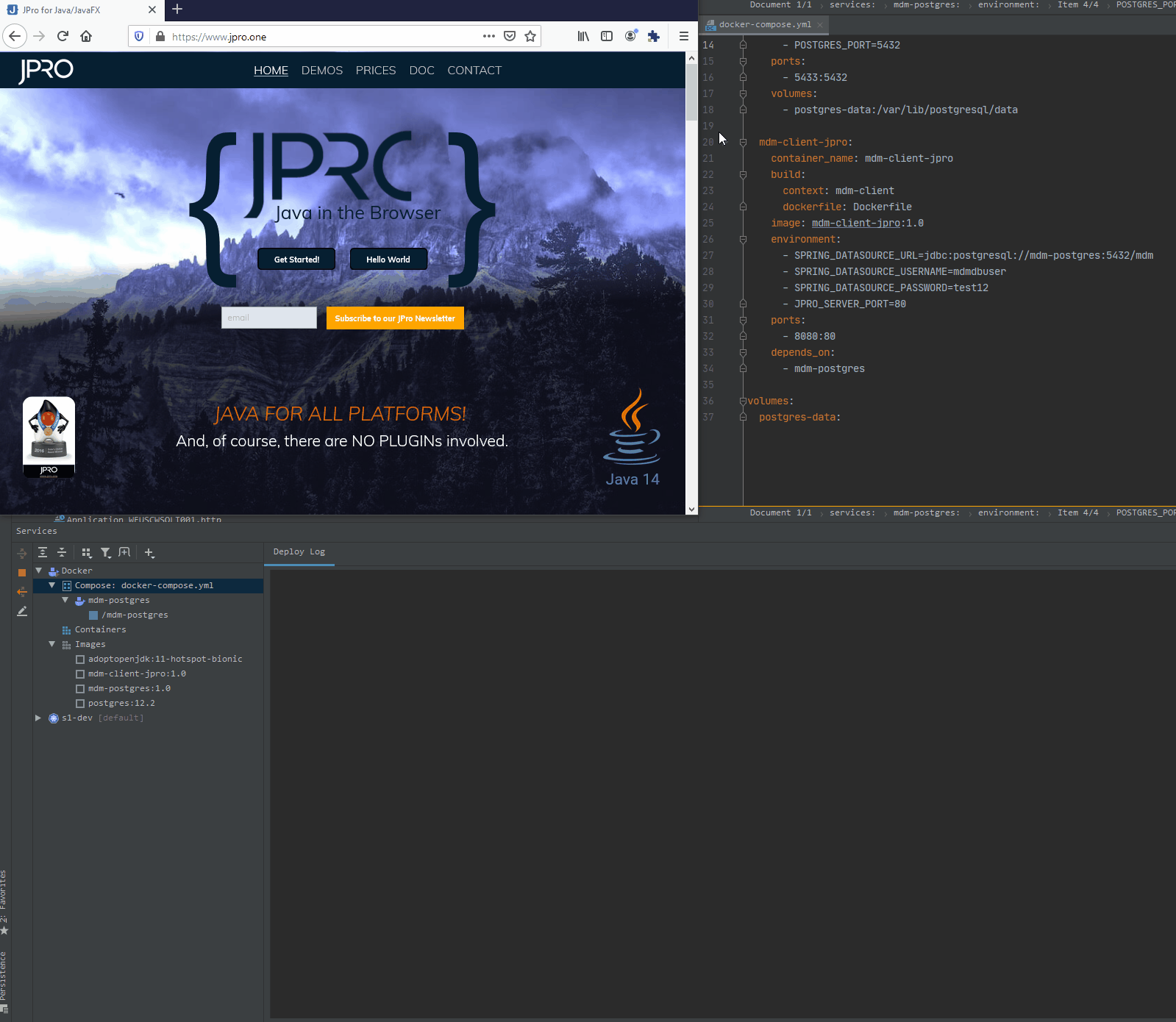Click the browser scrollbar down arrow

[x=691, y=509]
